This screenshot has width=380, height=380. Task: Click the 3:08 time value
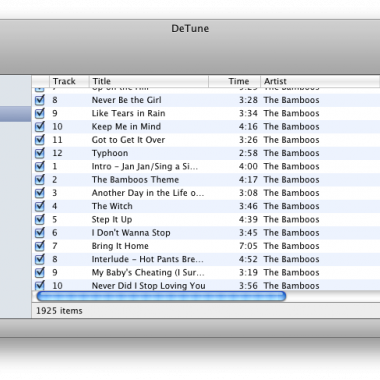(x=248, y=193)
